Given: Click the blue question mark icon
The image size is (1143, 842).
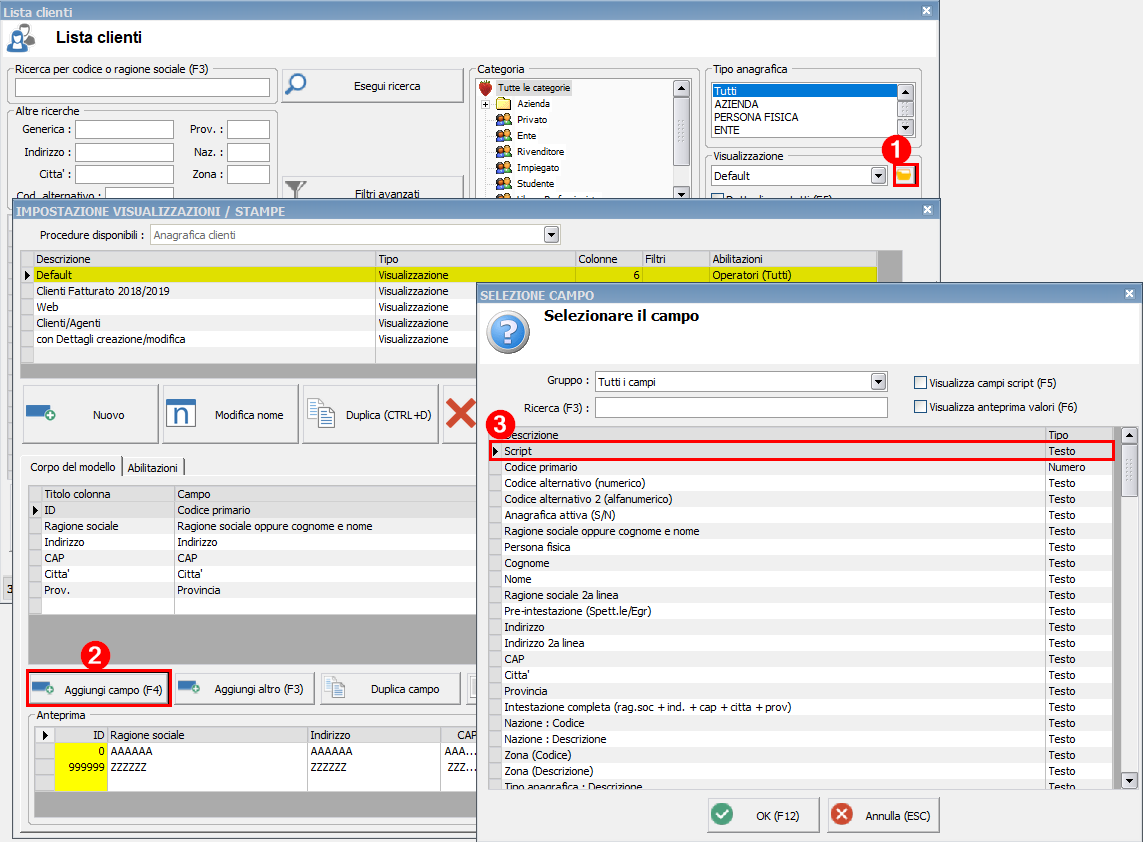Looking at the screenshot, I should tap(508, 332).
